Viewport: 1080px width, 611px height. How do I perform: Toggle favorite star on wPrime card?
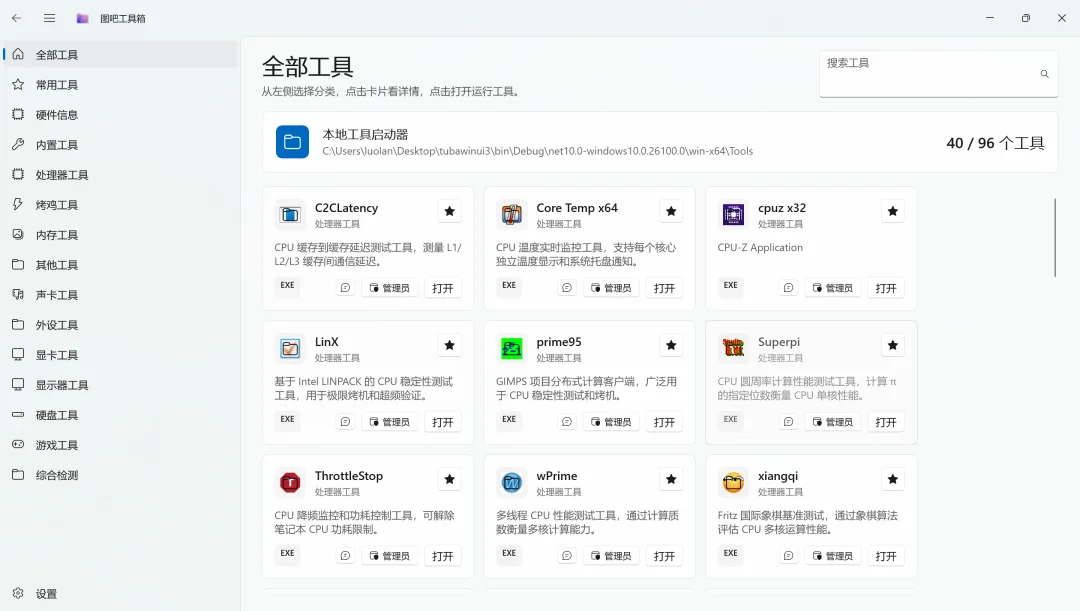[x=672, y=479]
